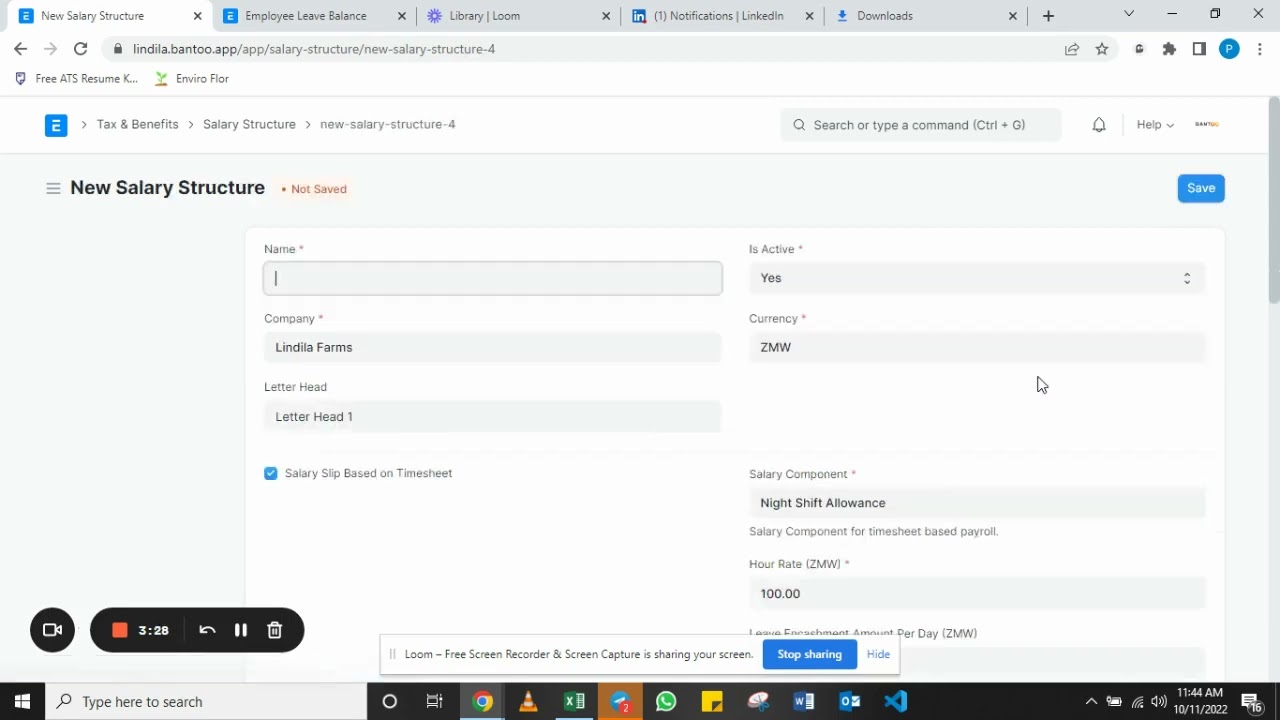1280x720 pixels.
Task: Restart the Loom recording
Action: tap(207, 630)
